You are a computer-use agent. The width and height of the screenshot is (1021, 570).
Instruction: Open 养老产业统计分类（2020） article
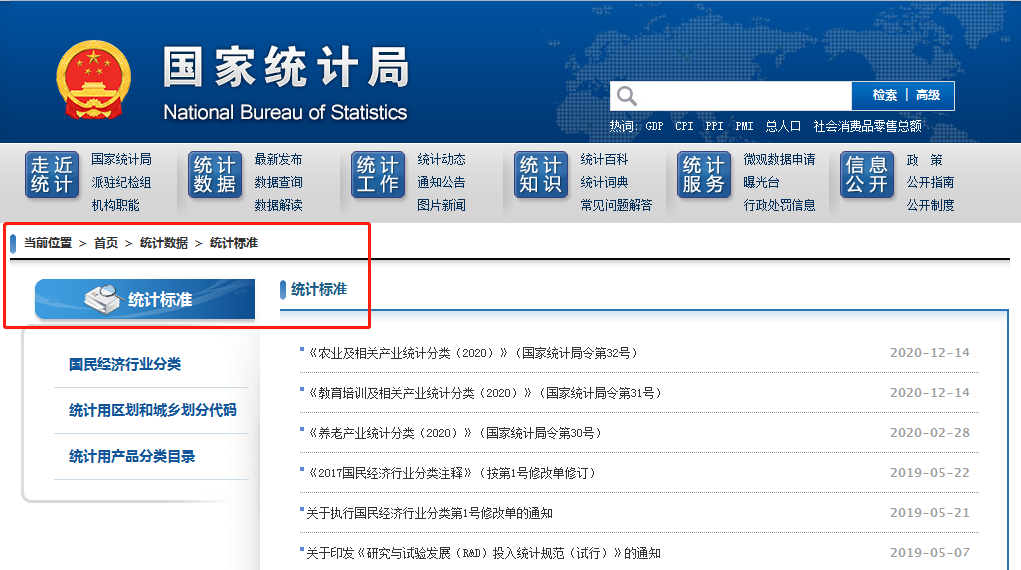[454, 433]
